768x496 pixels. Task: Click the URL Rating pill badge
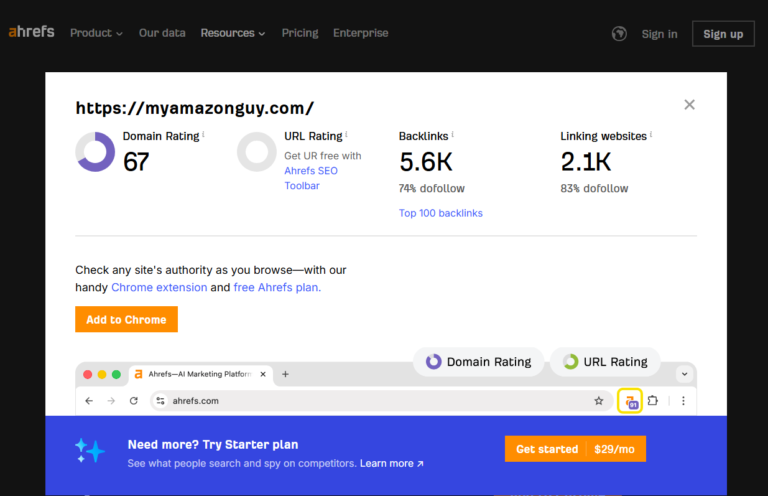coord(605,362)
